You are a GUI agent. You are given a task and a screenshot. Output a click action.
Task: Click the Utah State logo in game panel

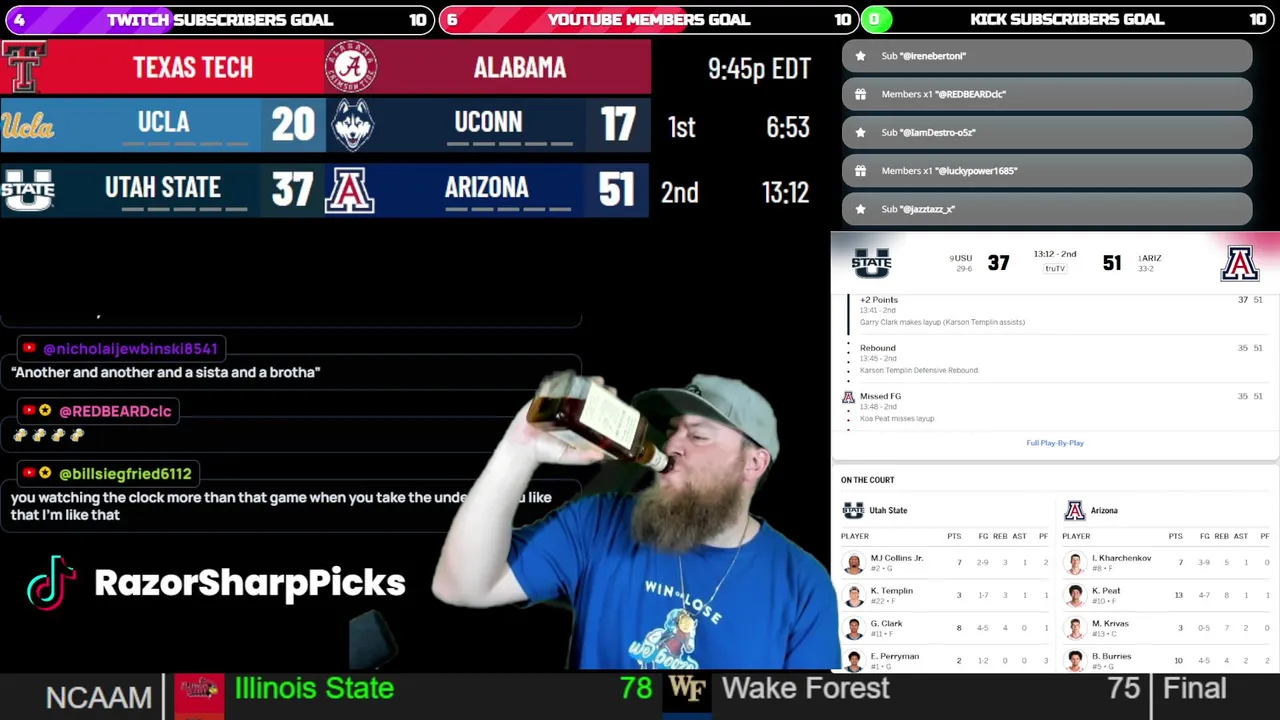[871, 264]
